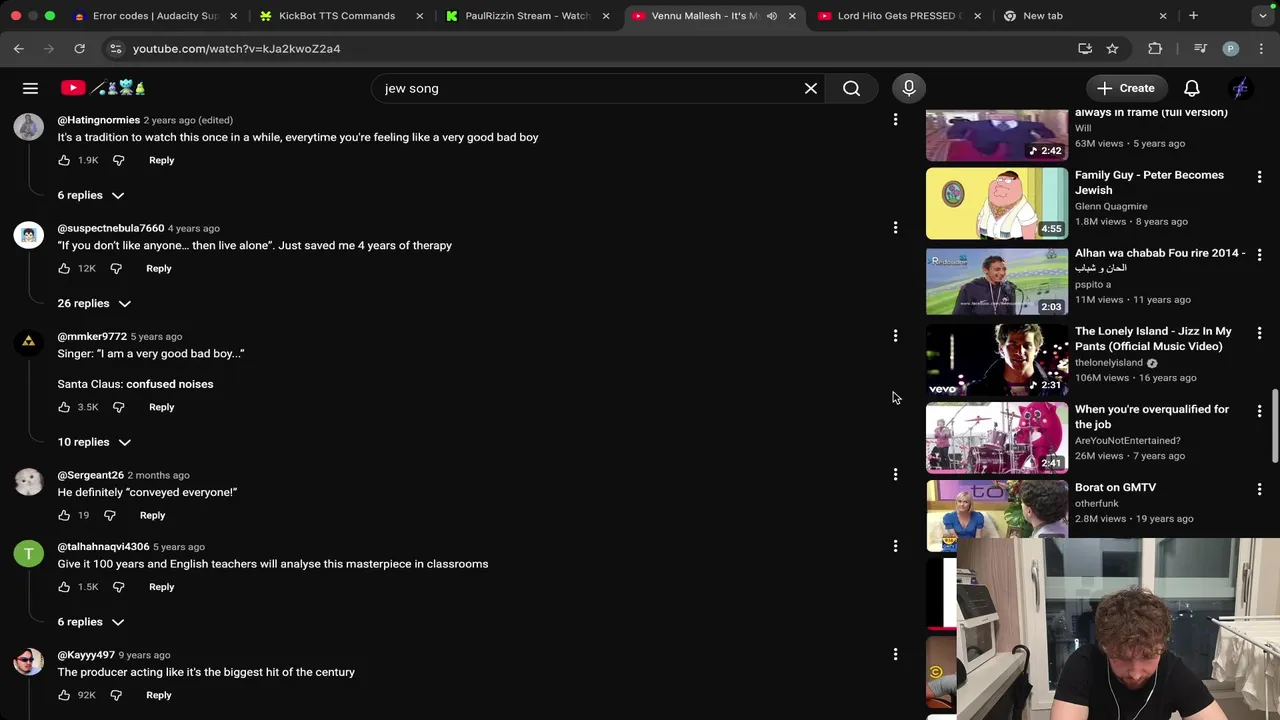Click the page vertical scrollbar thumb
Screen dimensions: 1280x720
click(x=1274, y=425)
